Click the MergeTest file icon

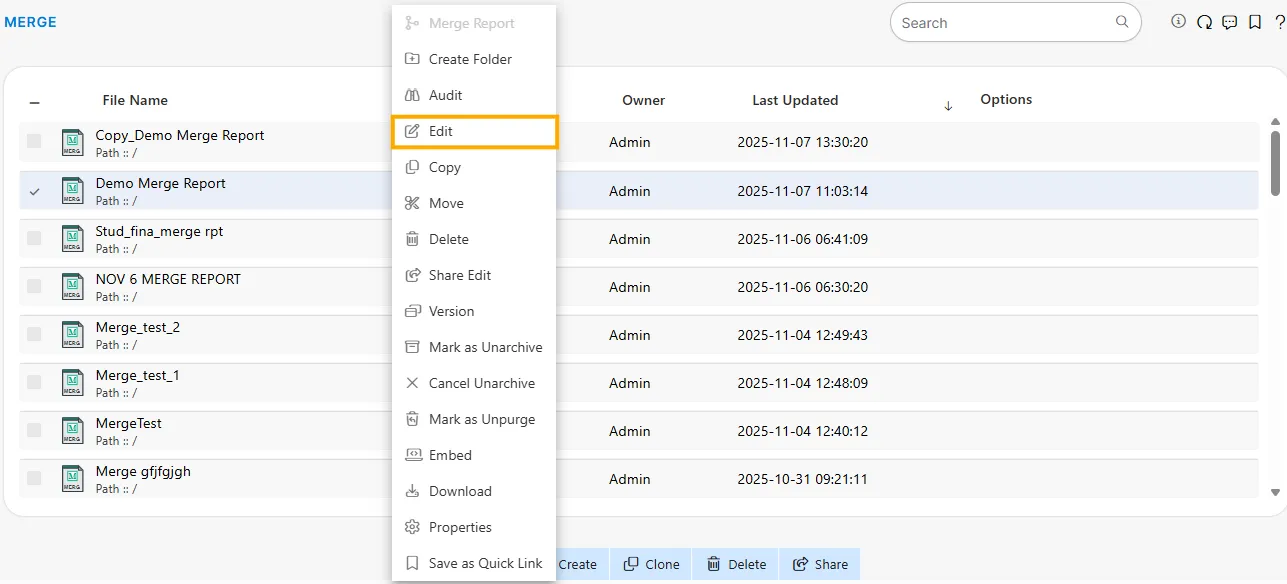click(72, 430)
